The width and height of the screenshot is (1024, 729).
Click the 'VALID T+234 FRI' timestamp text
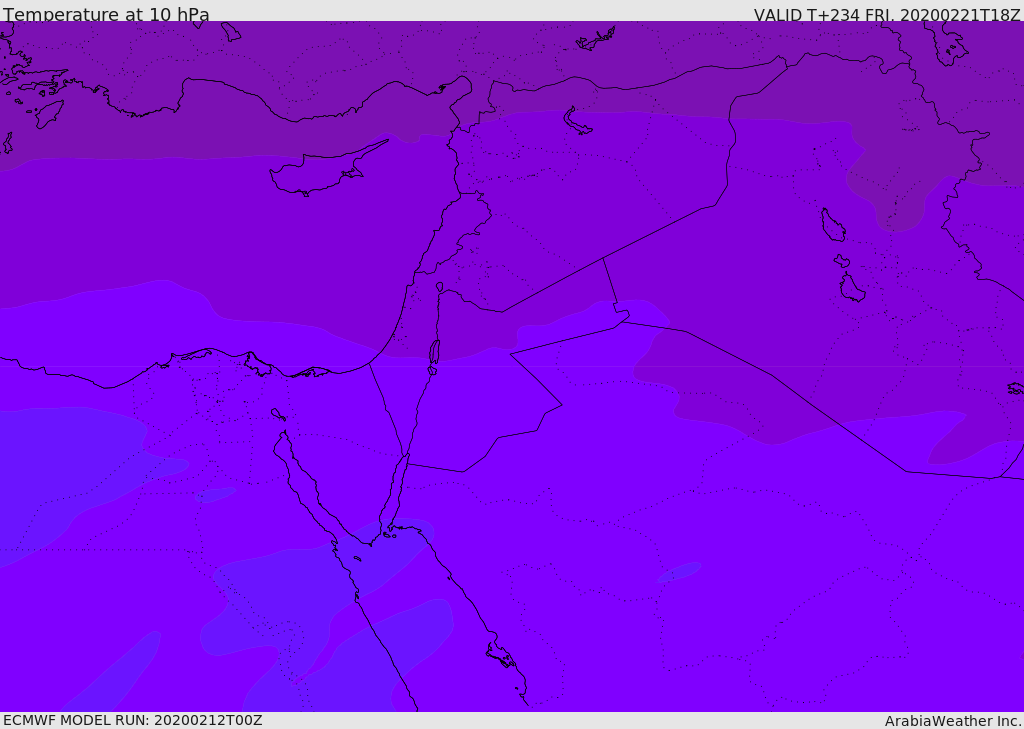[x=886, y=15]
